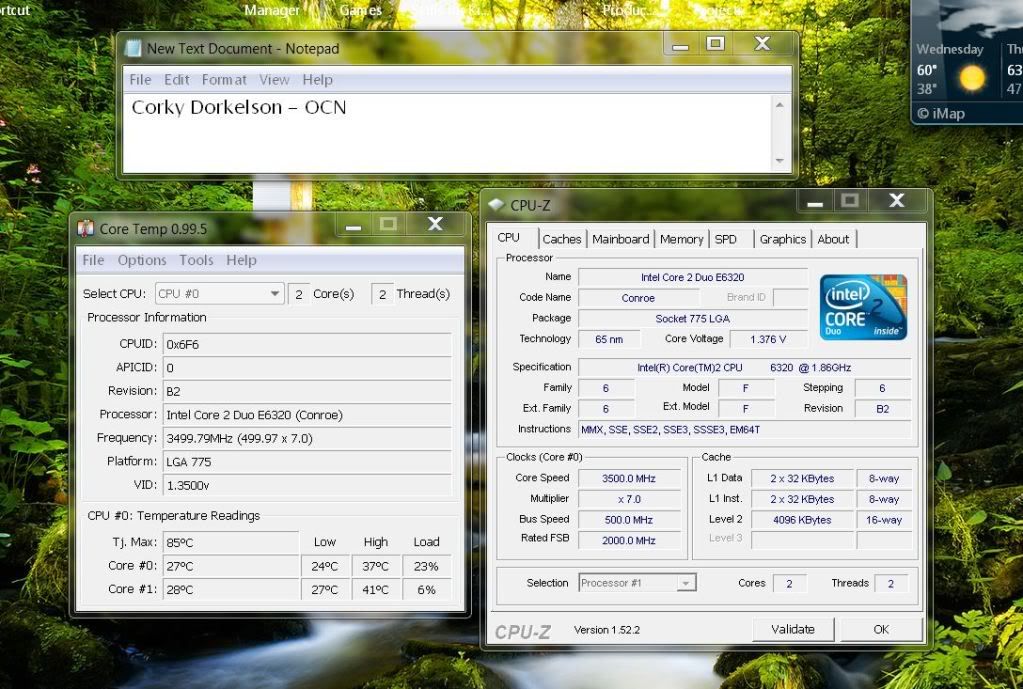The image size is (1023, 689).
Task: Click the Instructions list MMX, SSE, SSE2
Action: 744,429
